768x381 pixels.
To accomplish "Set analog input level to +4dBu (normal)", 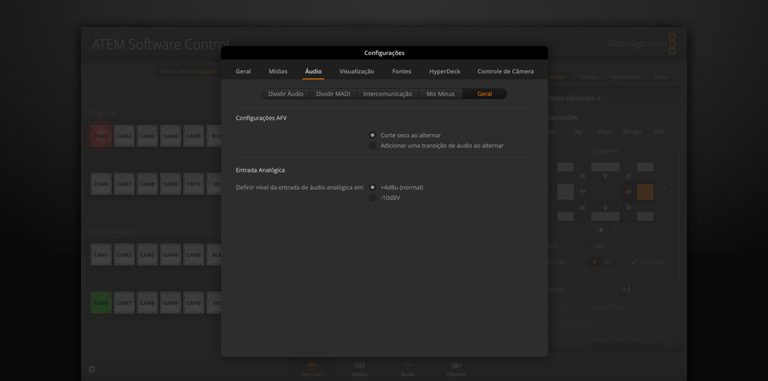I will [373, 188].
